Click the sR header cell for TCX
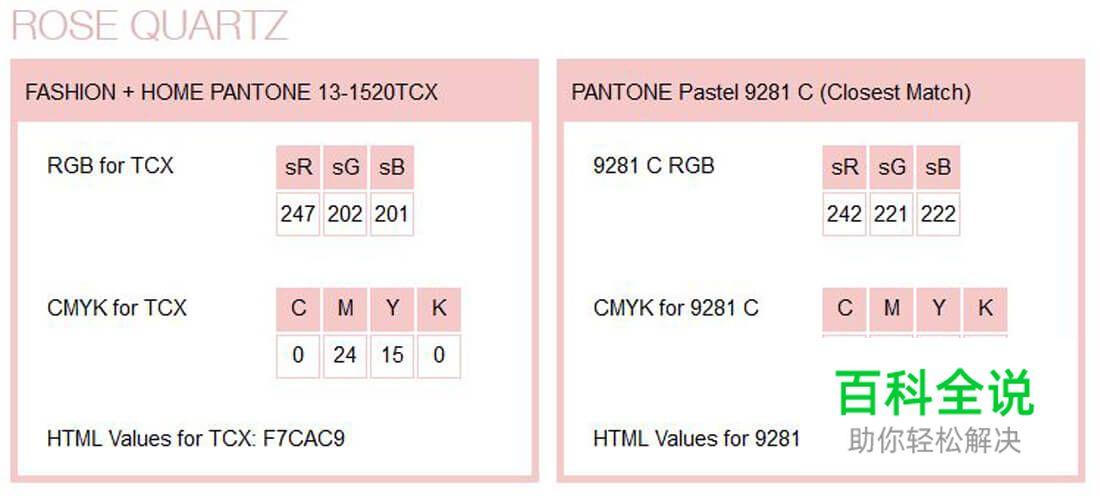Viewport: 1100px width, 496px height. tap(298, 168)
